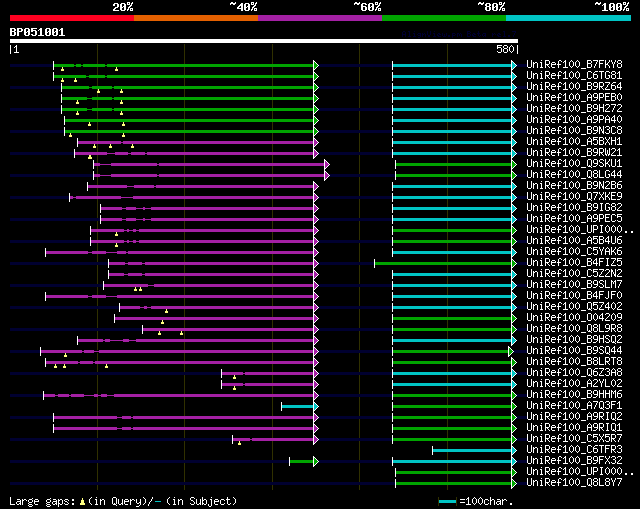The image size is (640, 509).
Task: Select the UniRef100_A2YL02 entry
Action: point(574,384)
